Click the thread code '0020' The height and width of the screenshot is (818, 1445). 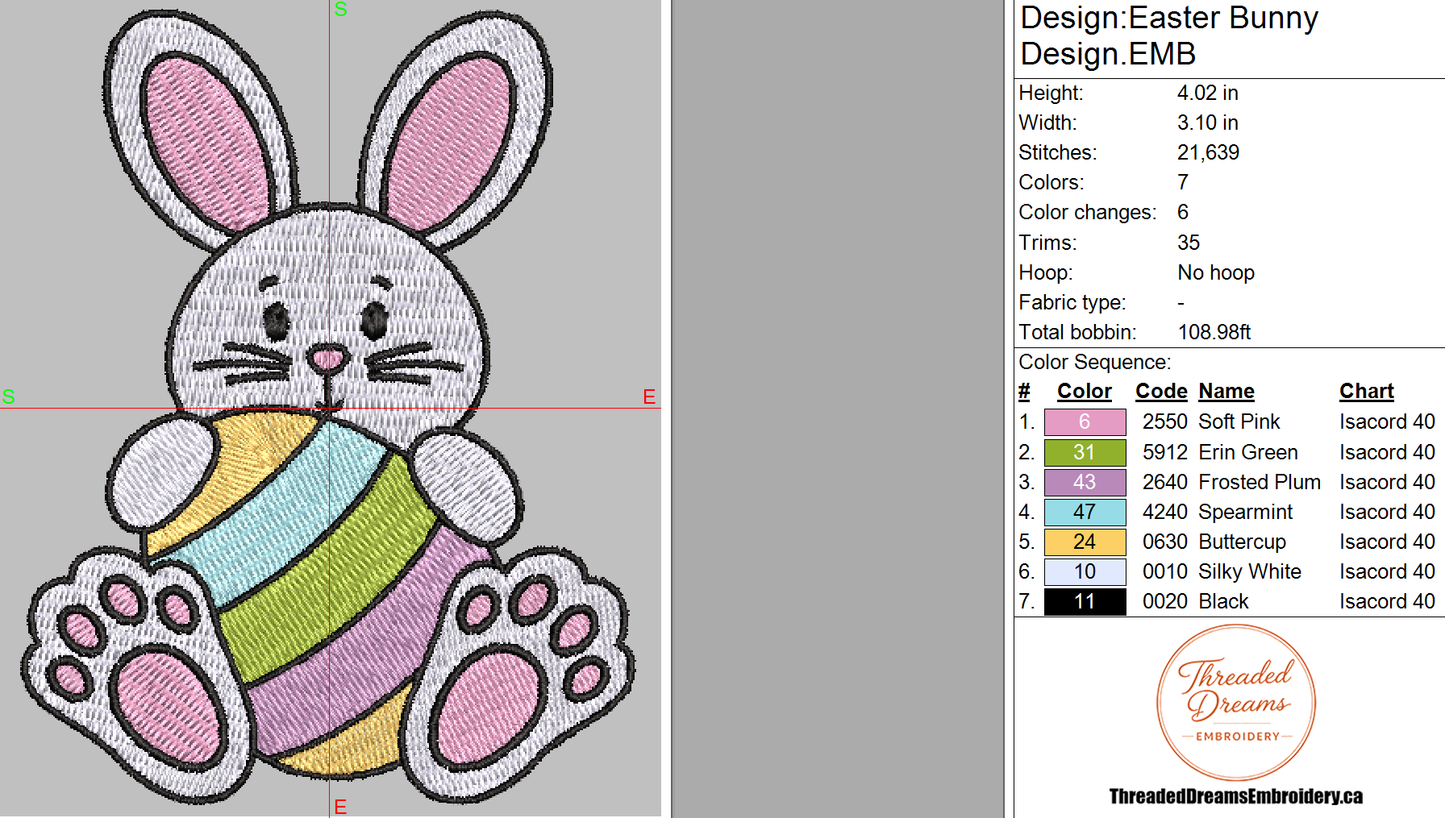click(x=1165, y=602)
